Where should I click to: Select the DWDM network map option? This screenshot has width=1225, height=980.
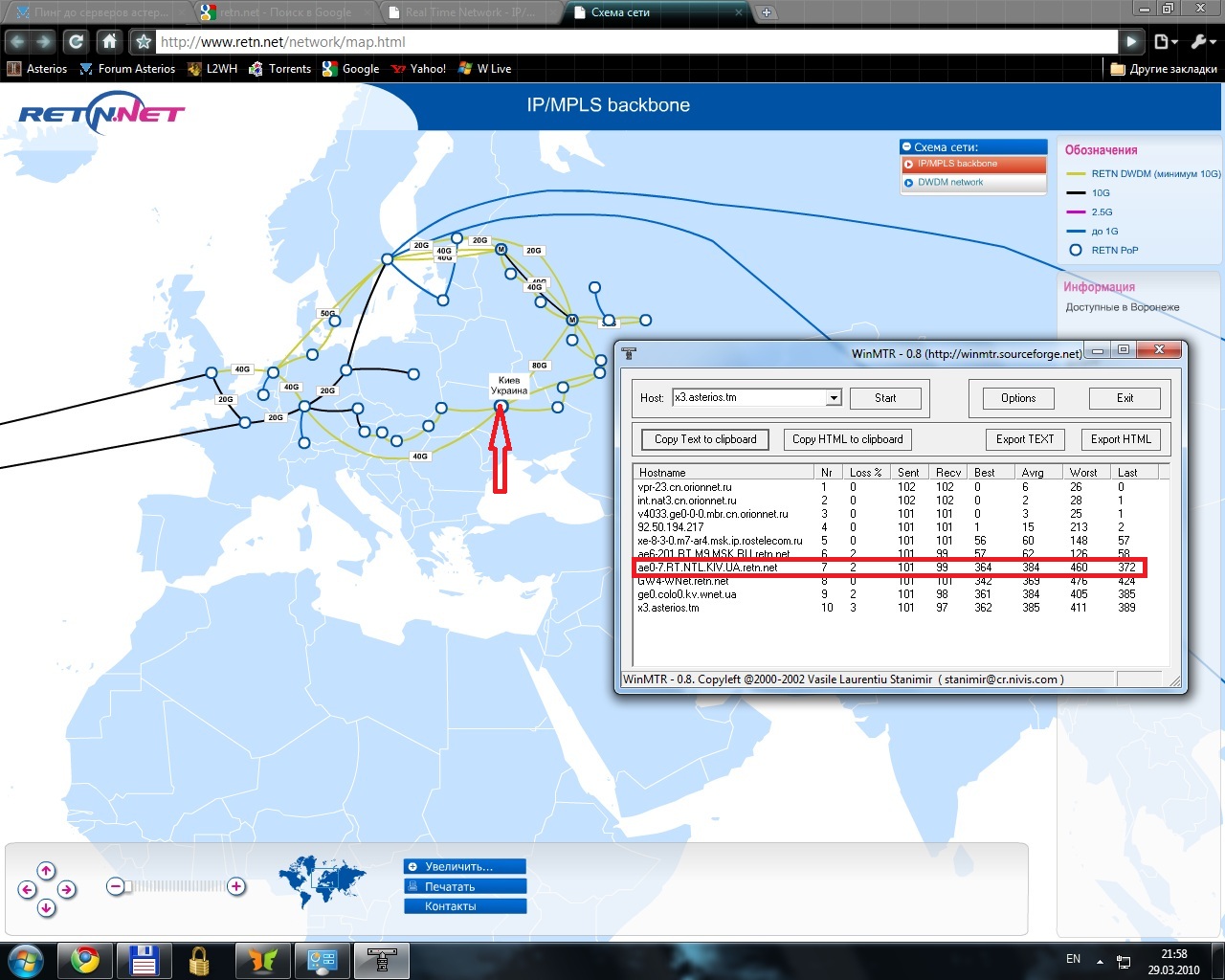pyautogui.click(x=974, y=182)
